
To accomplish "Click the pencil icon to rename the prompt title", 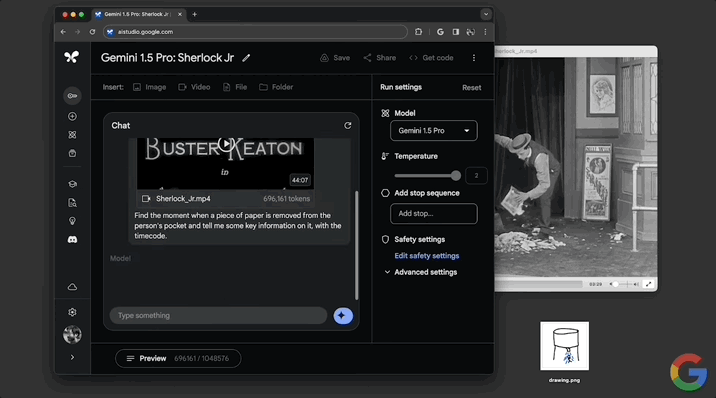I will tap(246, 58).
